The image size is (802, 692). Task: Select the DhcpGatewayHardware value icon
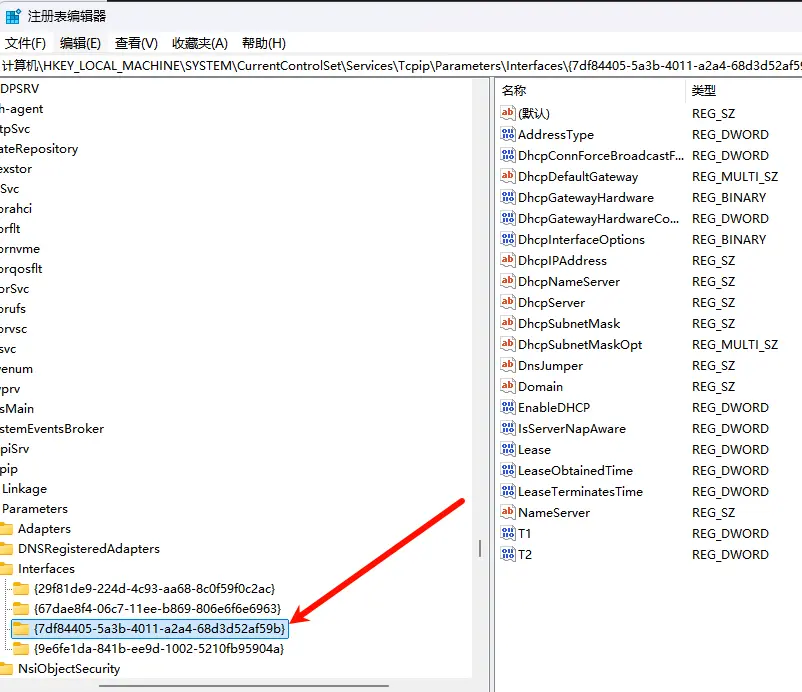point(507,197)
